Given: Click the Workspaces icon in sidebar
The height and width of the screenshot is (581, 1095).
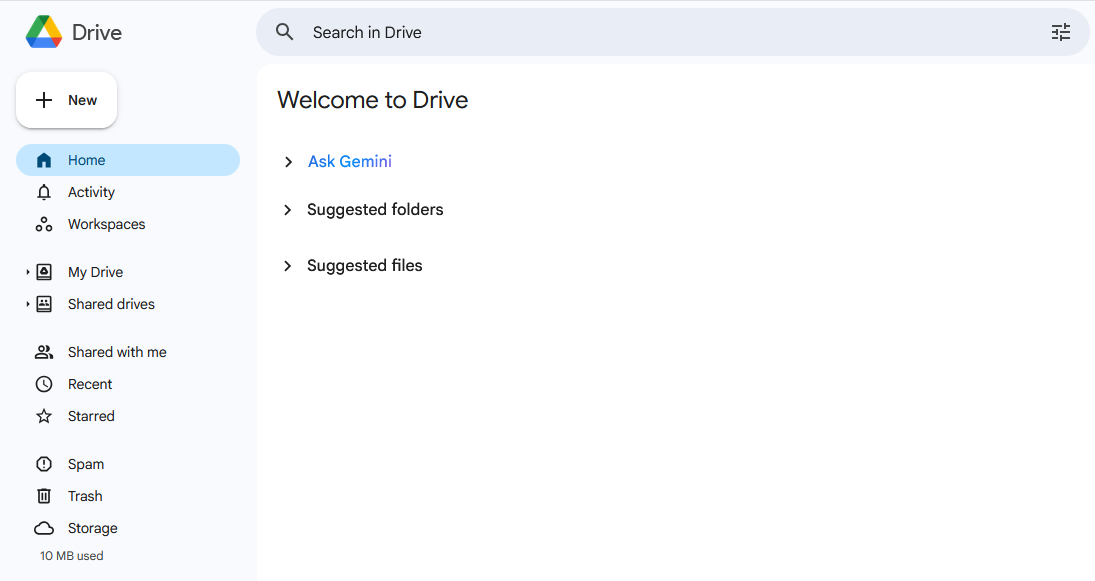Looking at the screenshot, I should point(44,224).
